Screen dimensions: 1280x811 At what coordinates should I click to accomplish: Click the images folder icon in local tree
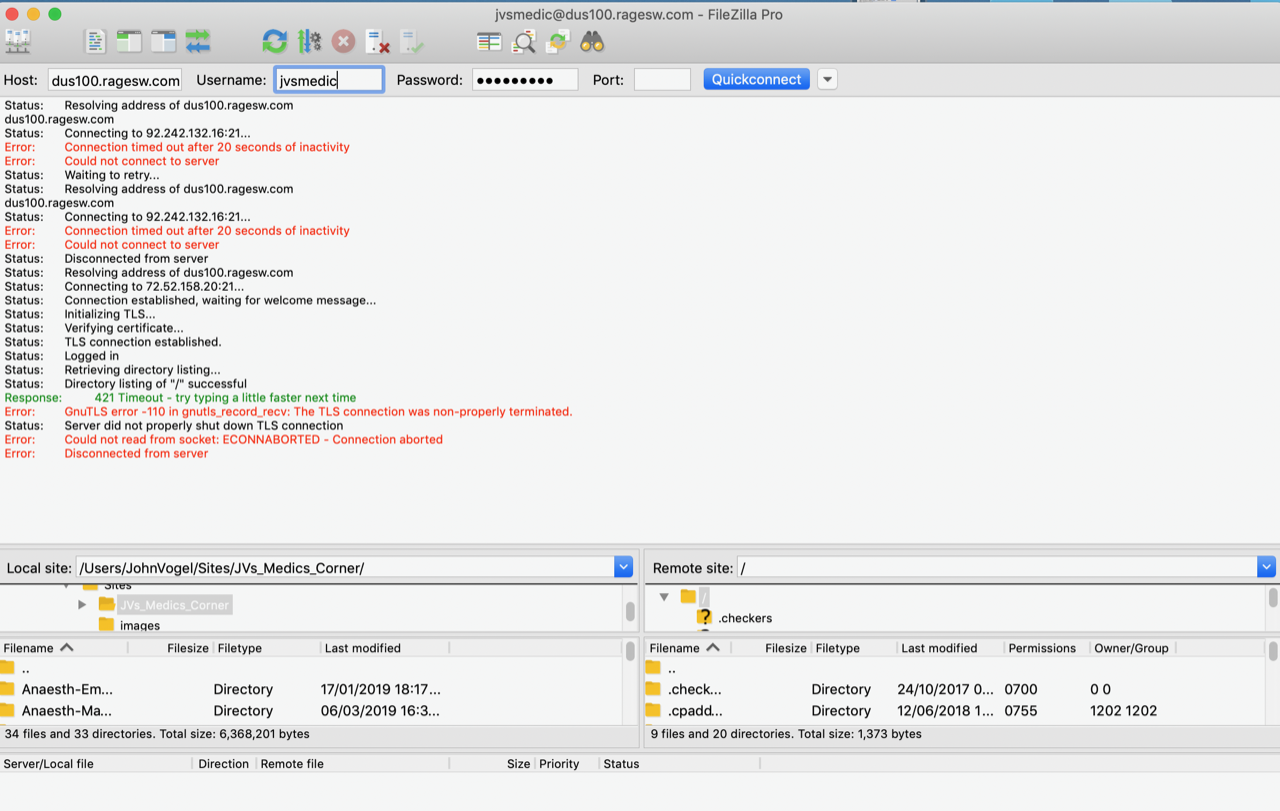click(106, 625)
